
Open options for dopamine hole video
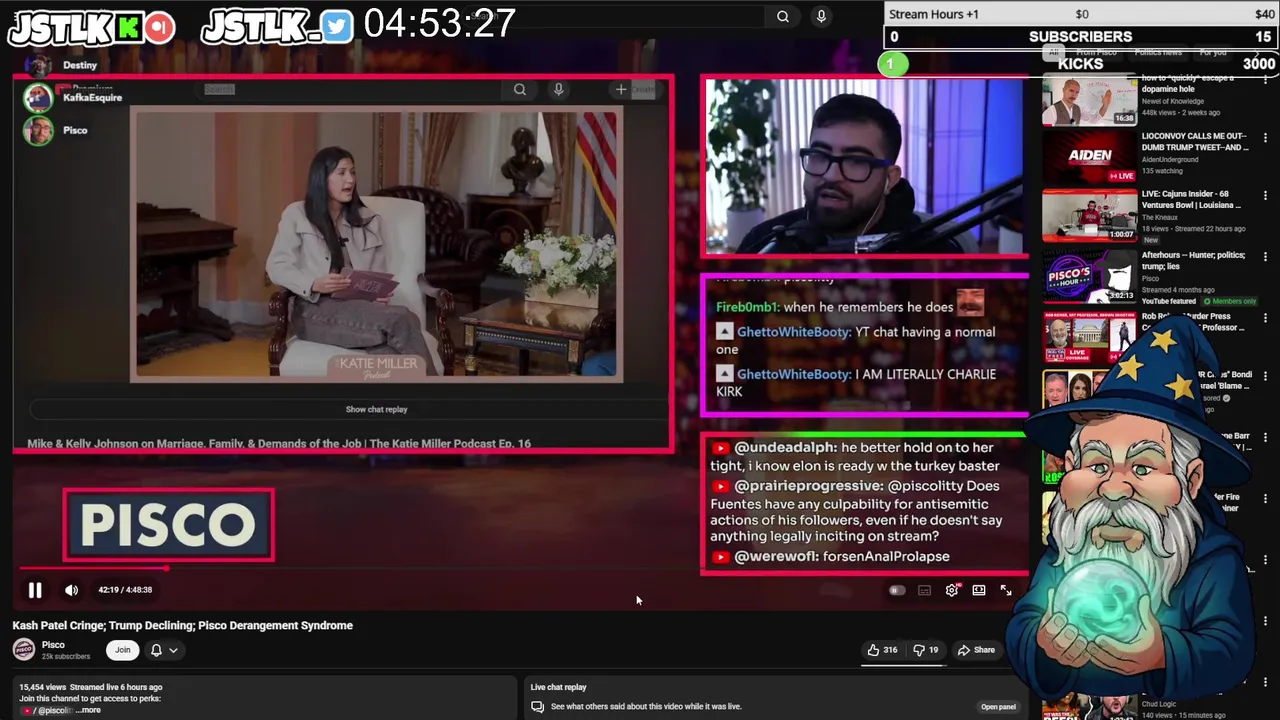point(1265,82)
